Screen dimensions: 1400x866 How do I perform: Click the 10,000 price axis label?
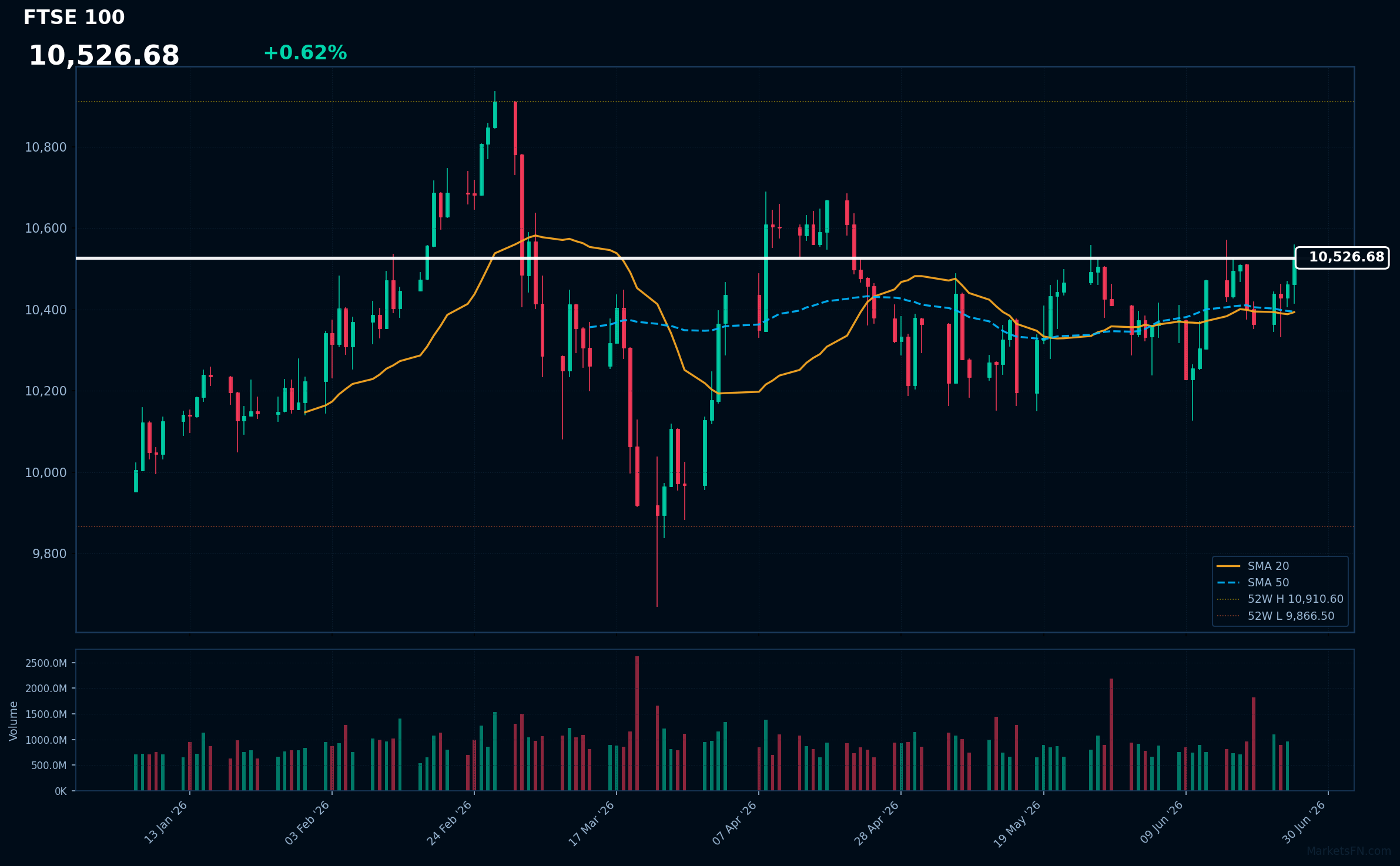(x=46, y=473)
